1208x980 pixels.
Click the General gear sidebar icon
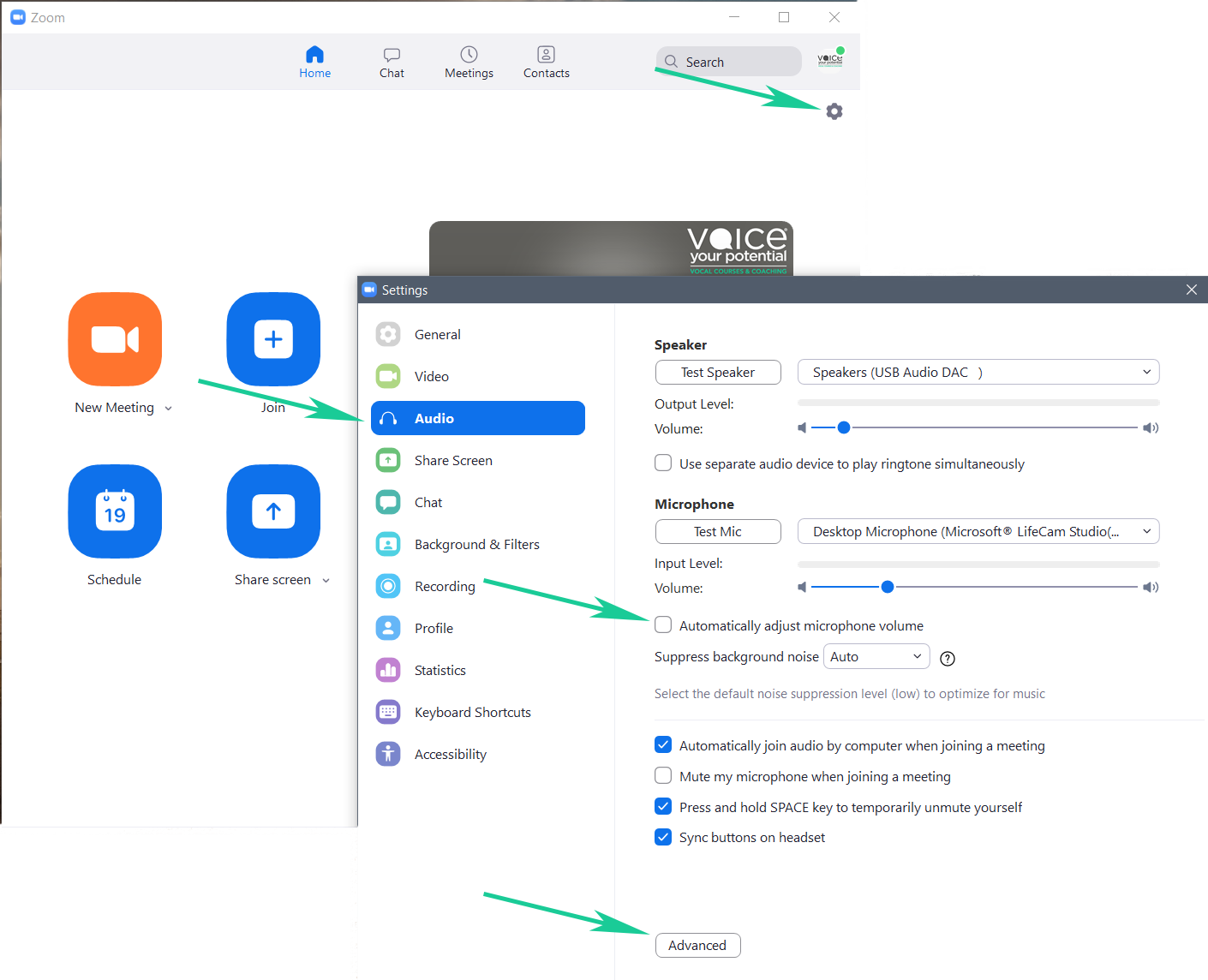[388, 334]
